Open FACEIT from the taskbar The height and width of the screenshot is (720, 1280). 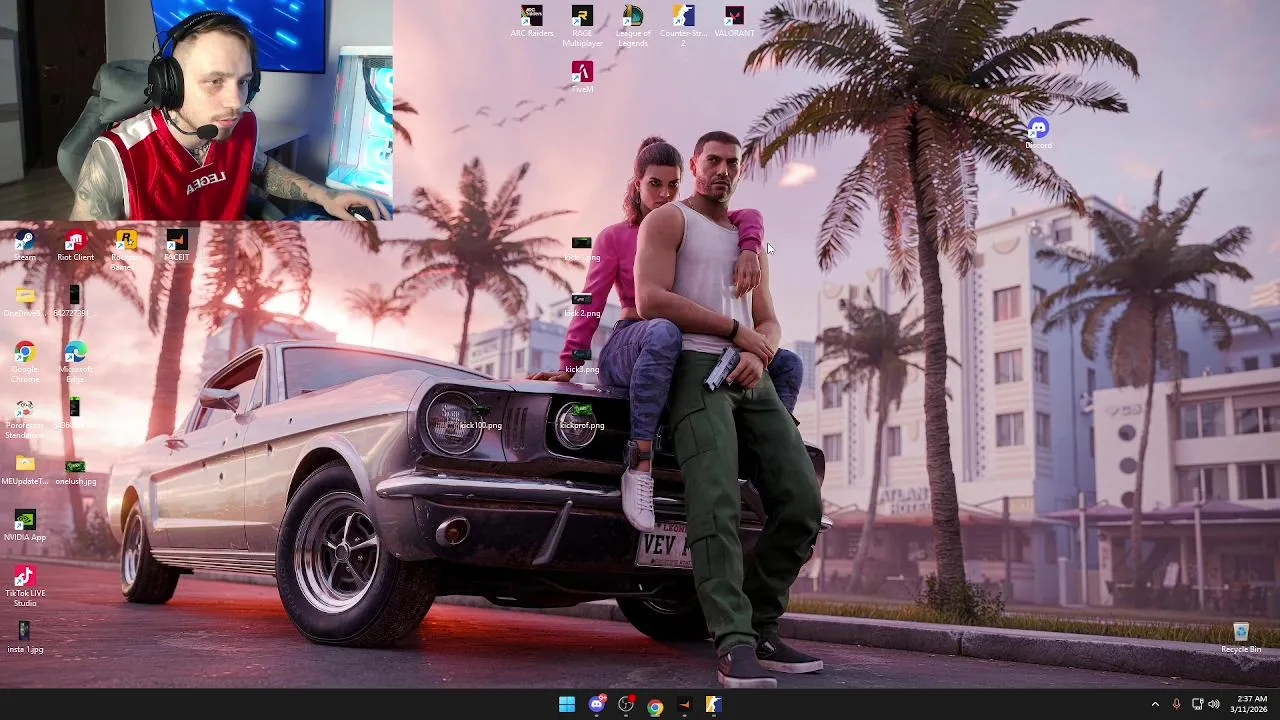684,705
